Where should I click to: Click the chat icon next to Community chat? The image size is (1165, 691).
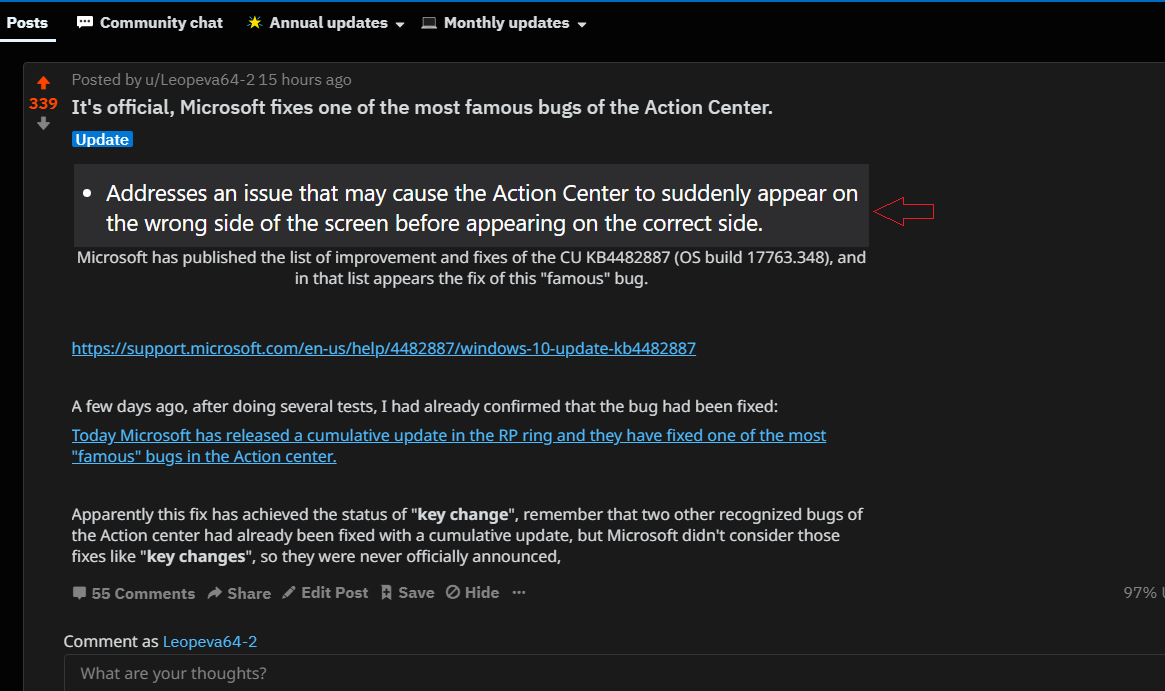84,21
